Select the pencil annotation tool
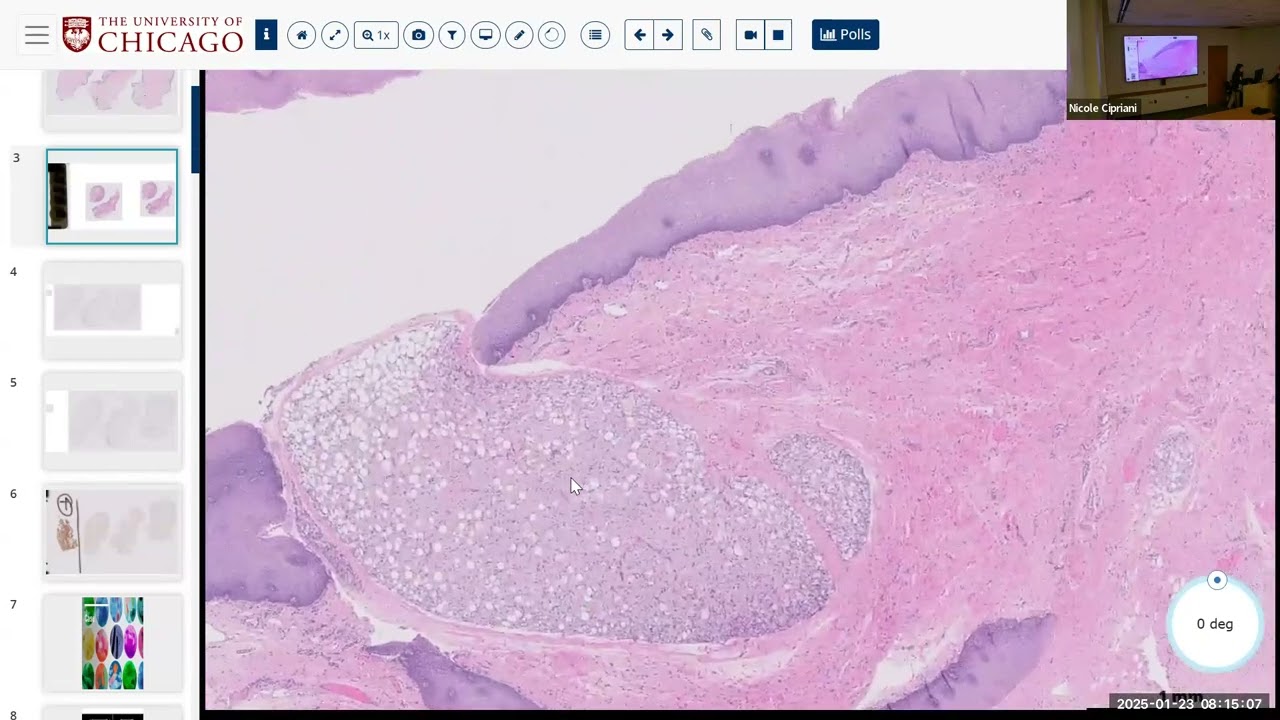Screen dimensions: 1280x720 tap(519, 35)
